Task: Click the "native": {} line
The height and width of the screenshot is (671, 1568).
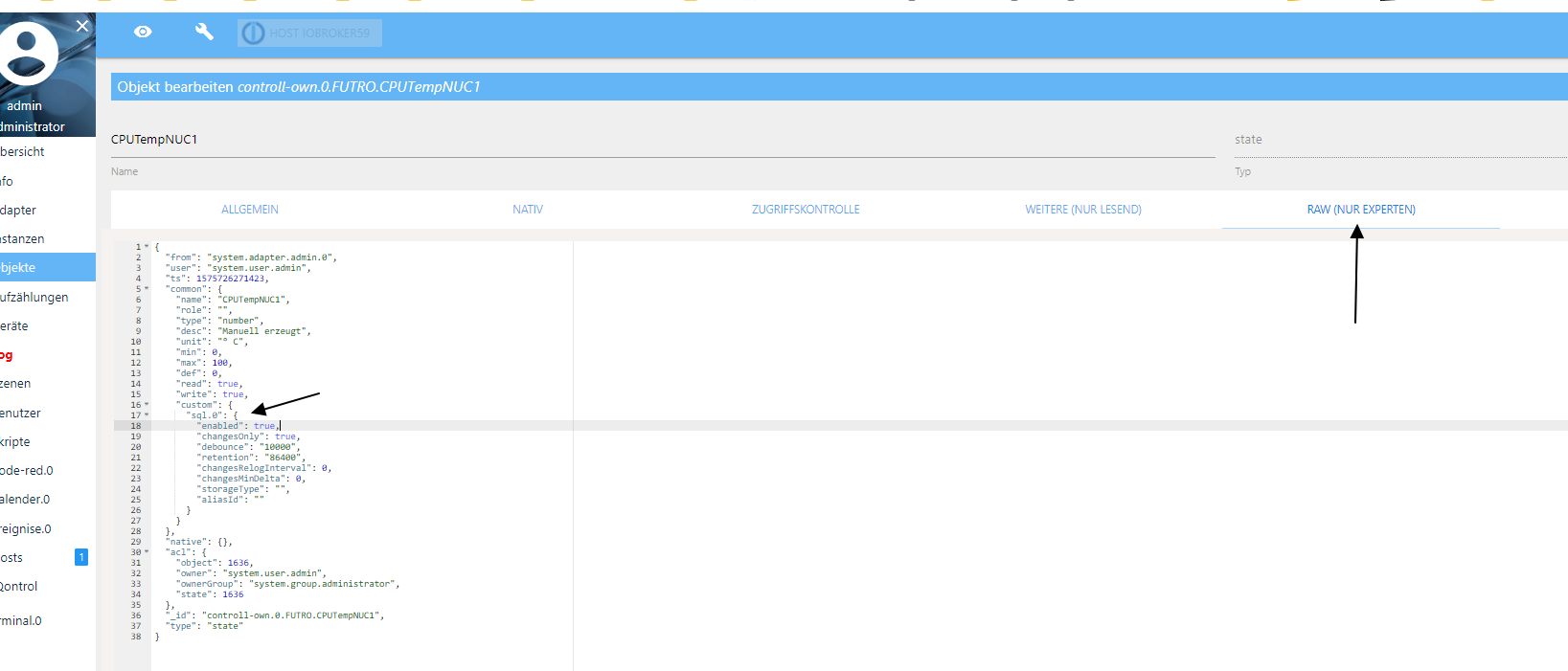Action: (x=198, y=542)
